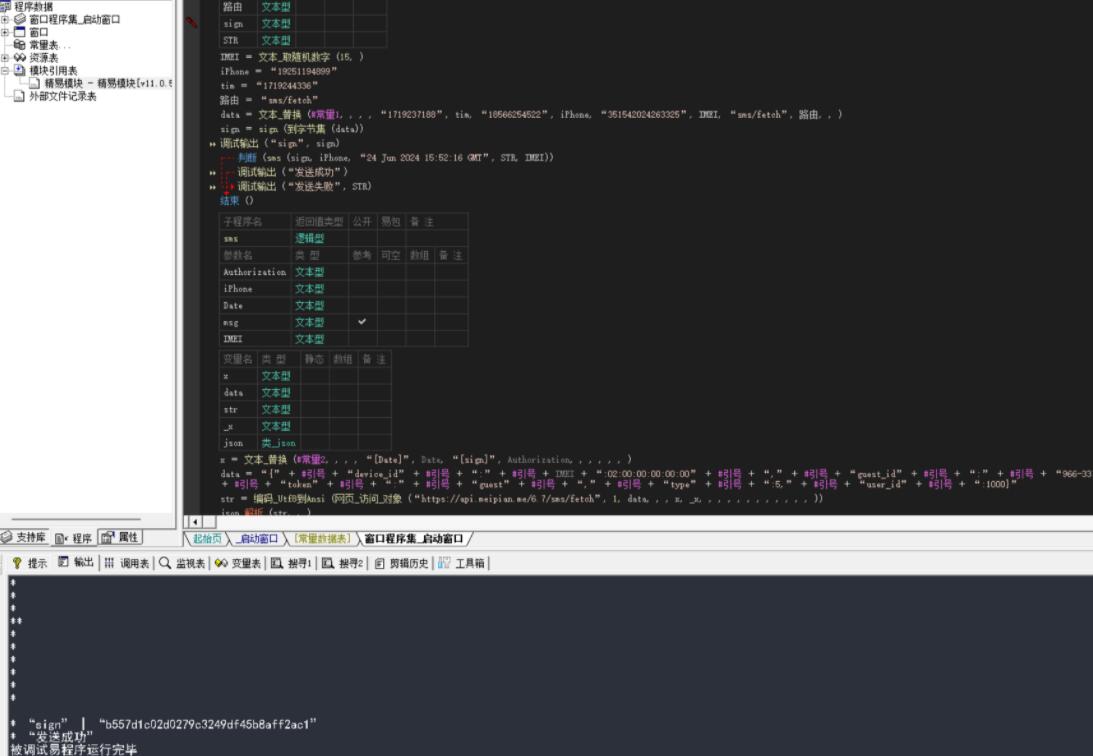1093x756 pixels.
Task: Toggle the 参考 checkmark in msg row
Action: click(x=362, y=322)
